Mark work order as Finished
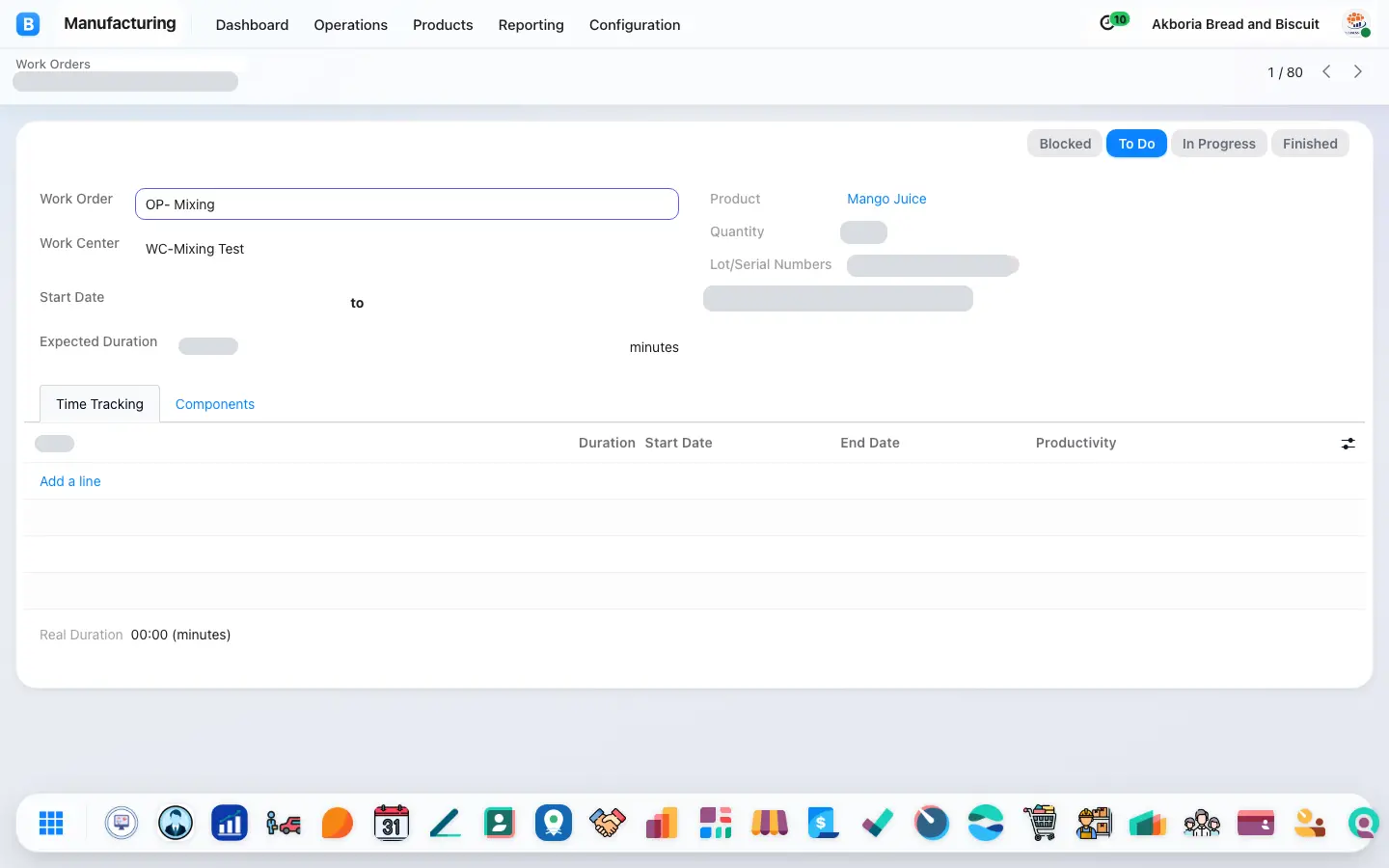 (1310, 144)
